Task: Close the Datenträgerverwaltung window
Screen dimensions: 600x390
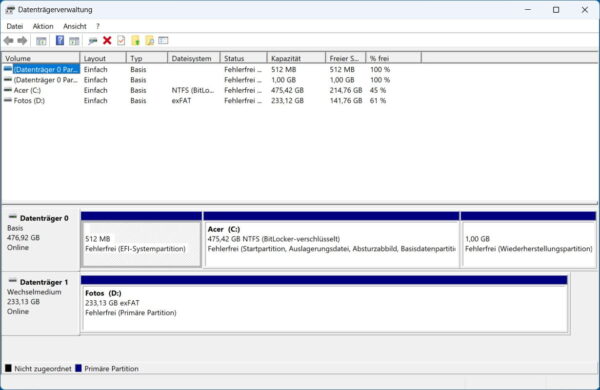Action: pos(585,10)
